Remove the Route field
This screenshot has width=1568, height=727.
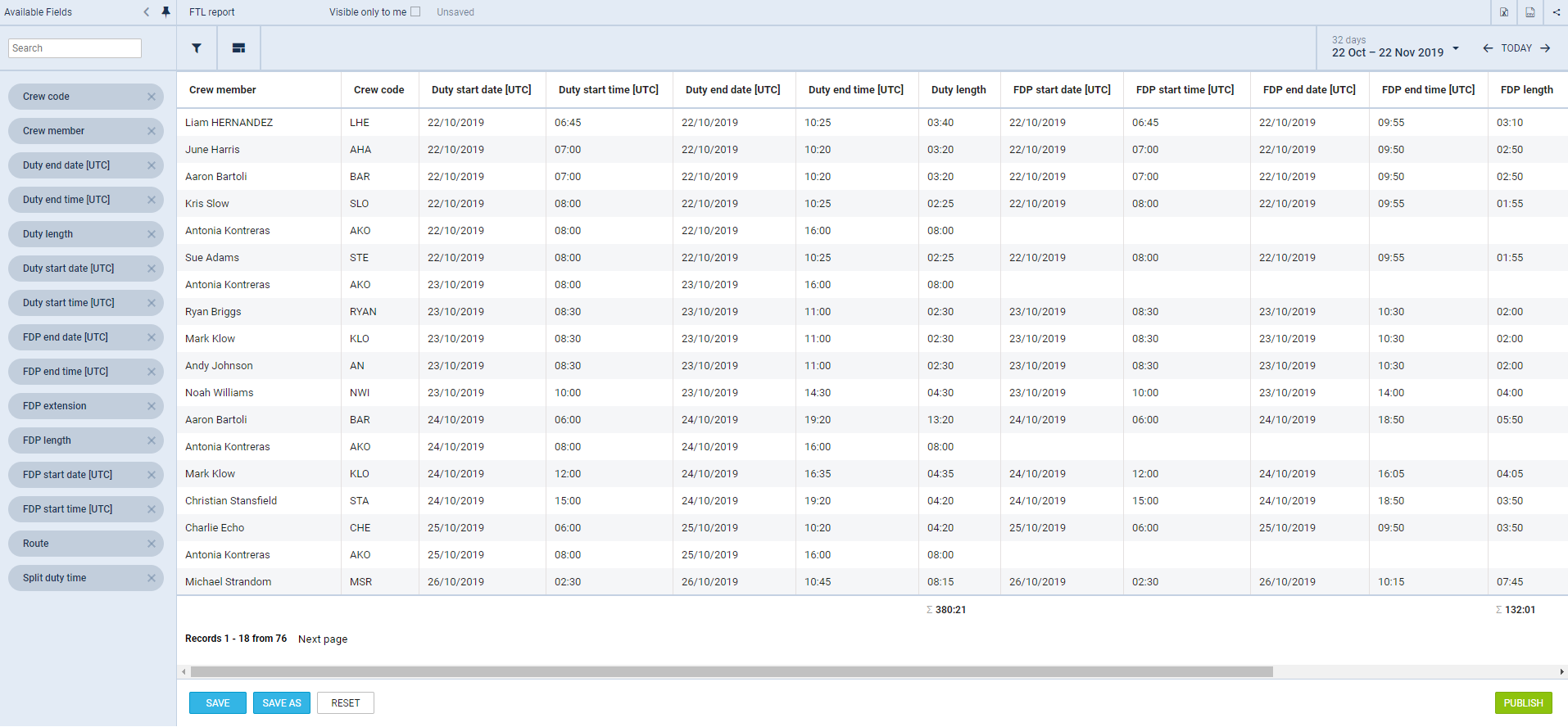pos(151,544)
